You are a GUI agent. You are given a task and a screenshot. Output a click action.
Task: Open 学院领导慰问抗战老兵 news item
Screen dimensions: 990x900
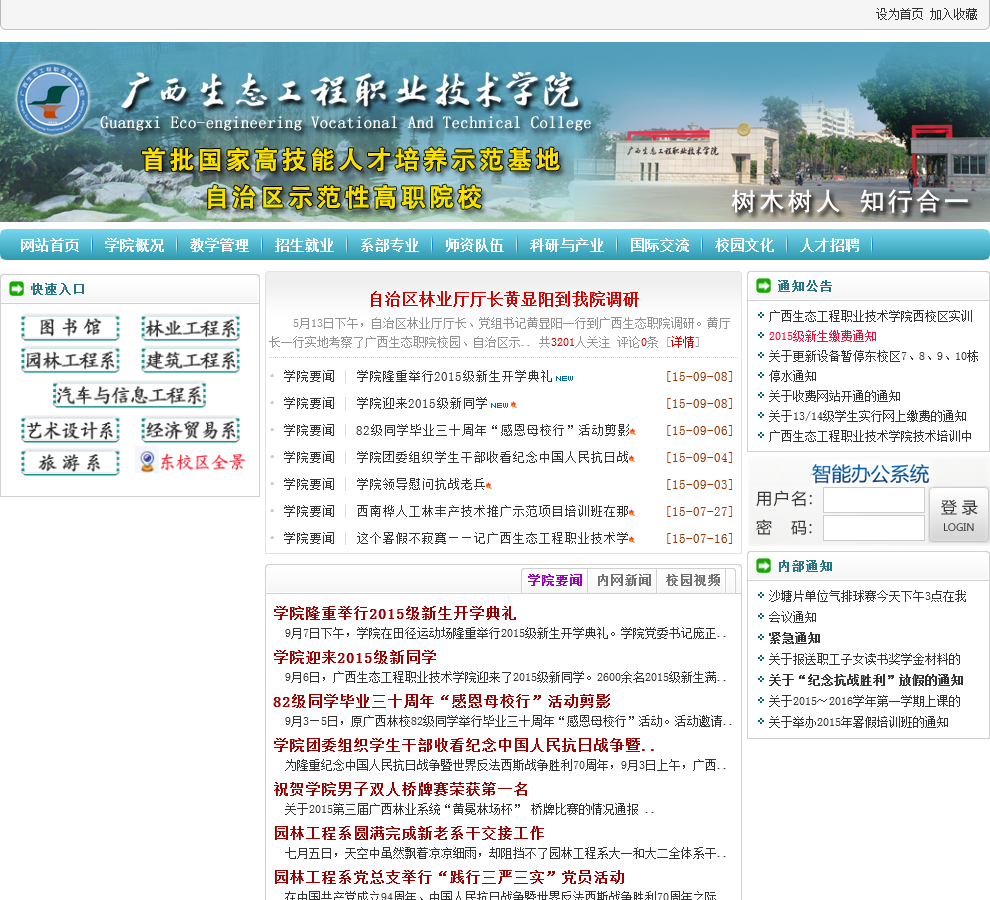click(420, 484)
